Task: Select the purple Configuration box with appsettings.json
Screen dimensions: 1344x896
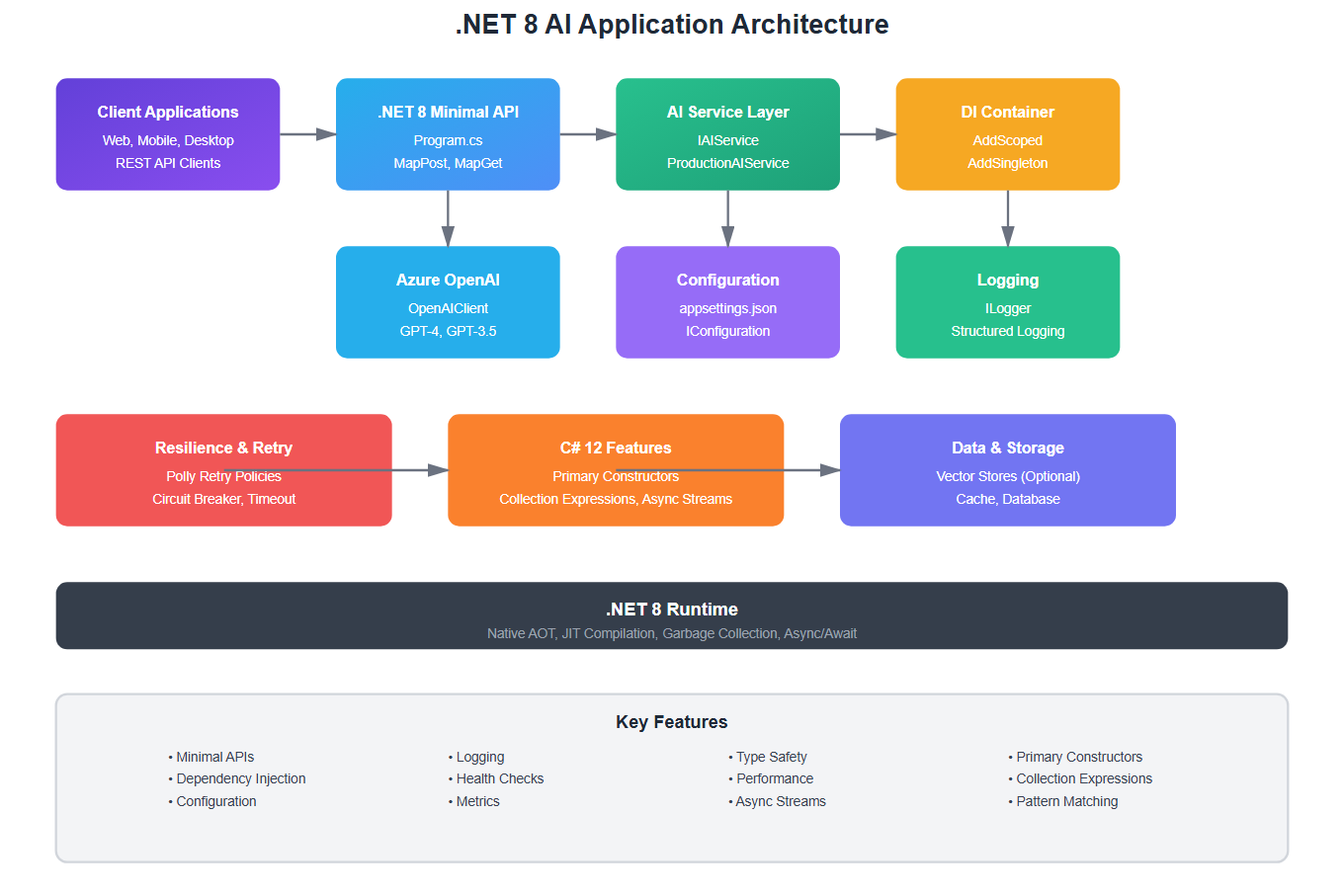Action: coord(727,302)
